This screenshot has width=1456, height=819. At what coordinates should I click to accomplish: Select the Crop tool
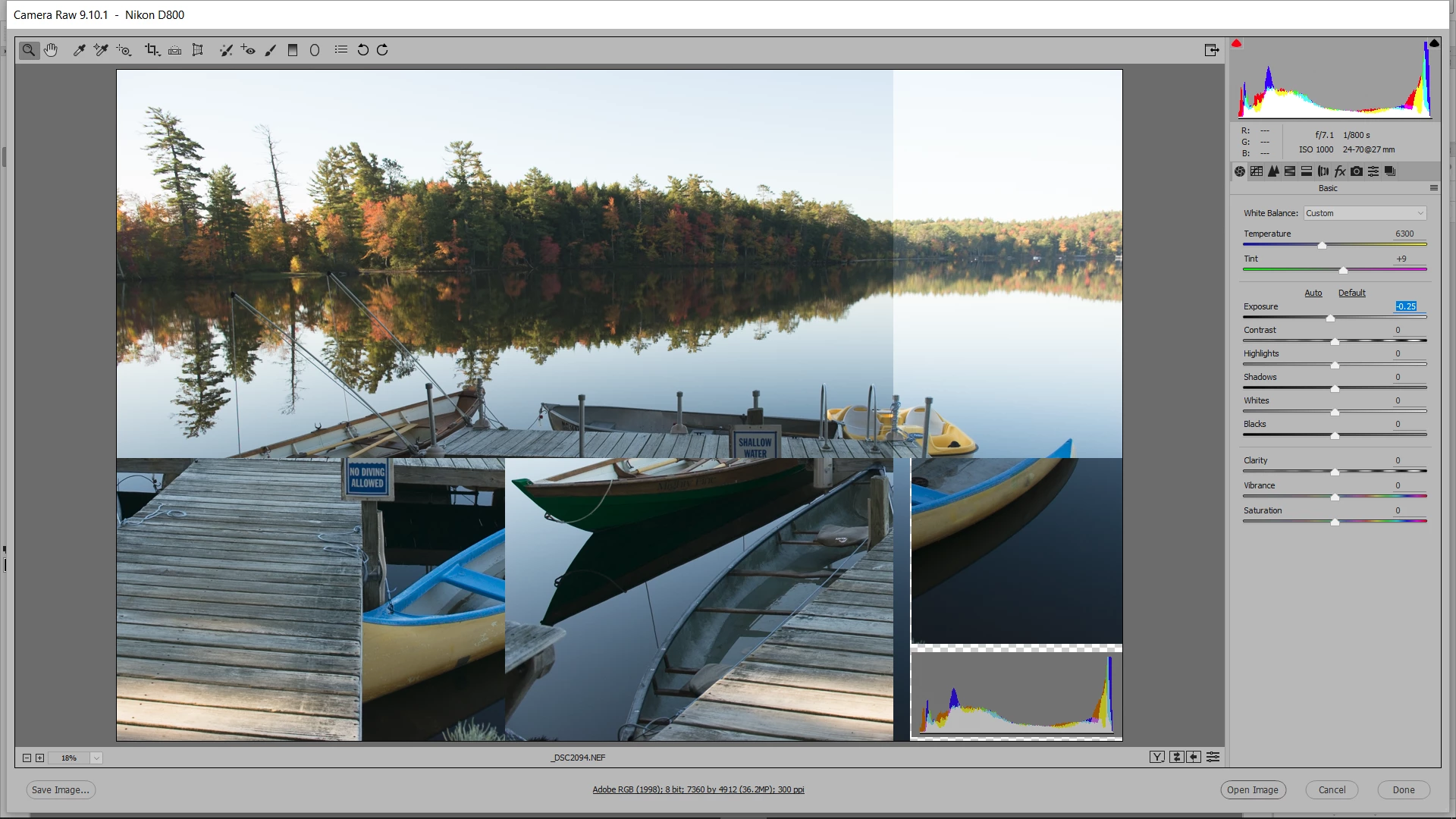pyautogui.click(x=152, y=50)
